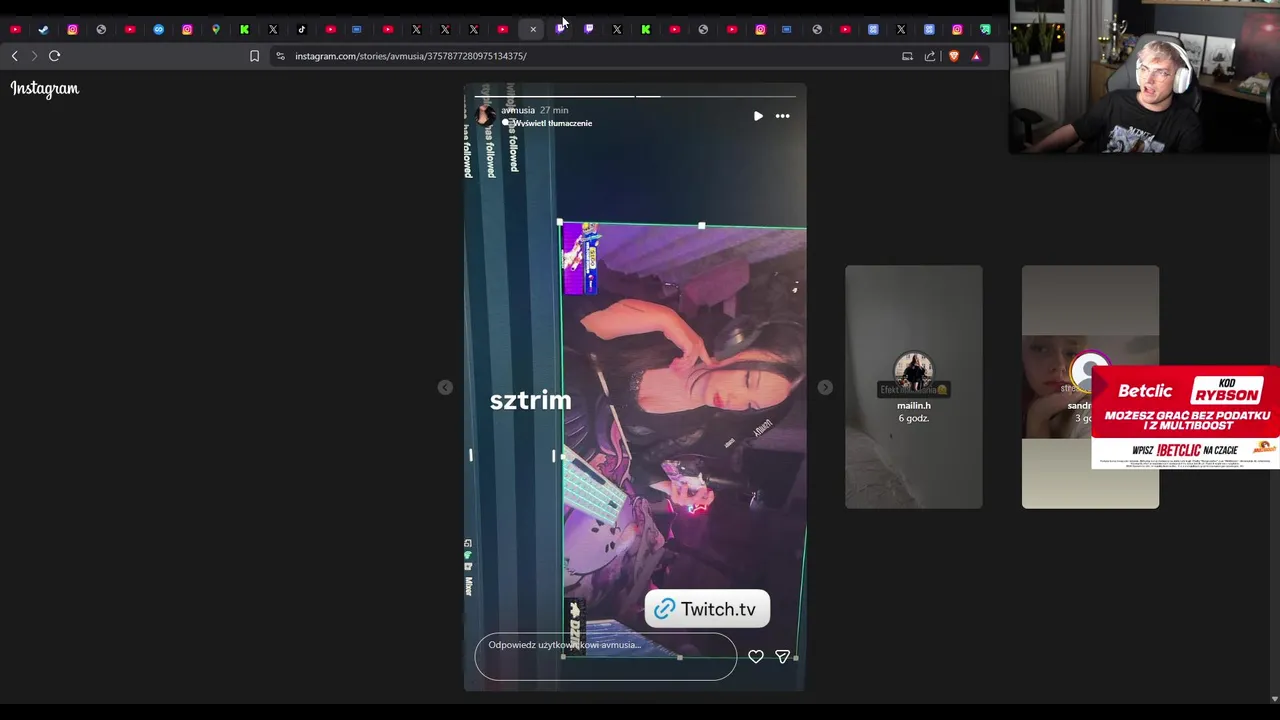Screen dimensions: 1280x720
Task: Click the "6 godz." label under mailin.h
Action: 914,418
